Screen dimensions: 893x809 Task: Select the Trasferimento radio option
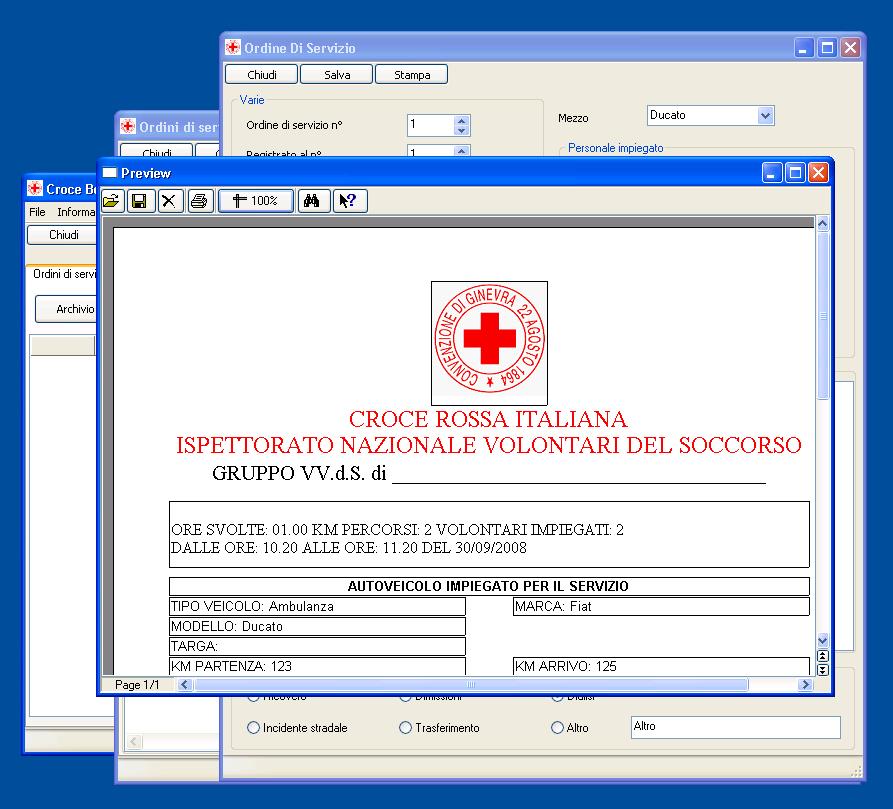(x=405, y=728)
